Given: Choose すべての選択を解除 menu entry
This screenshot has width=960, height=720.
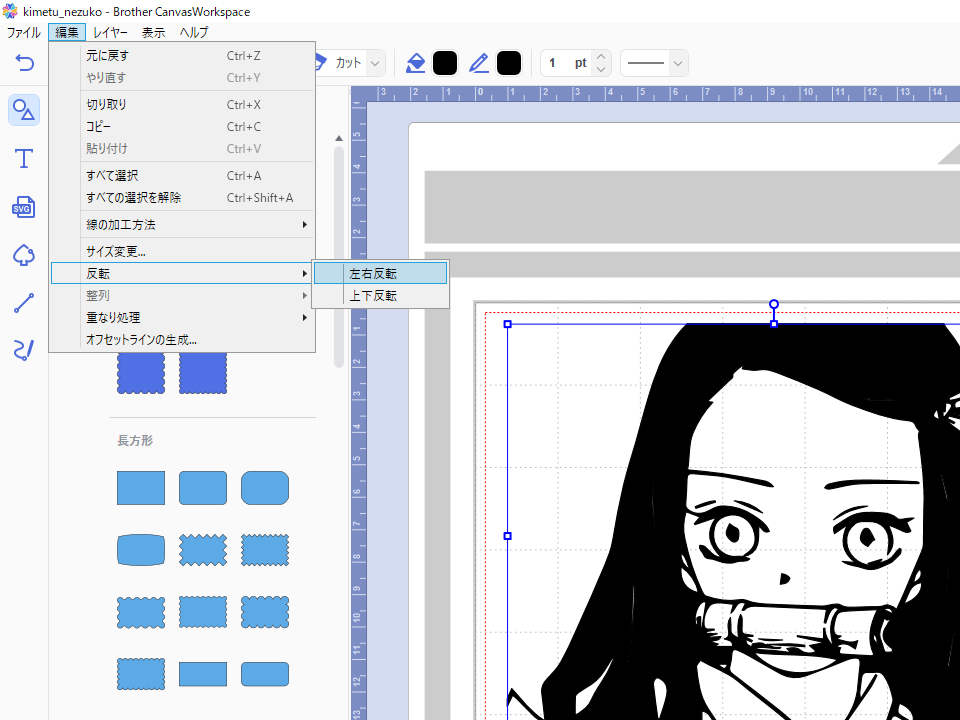Looking at the screenshot, I should [x=182, y=198].
